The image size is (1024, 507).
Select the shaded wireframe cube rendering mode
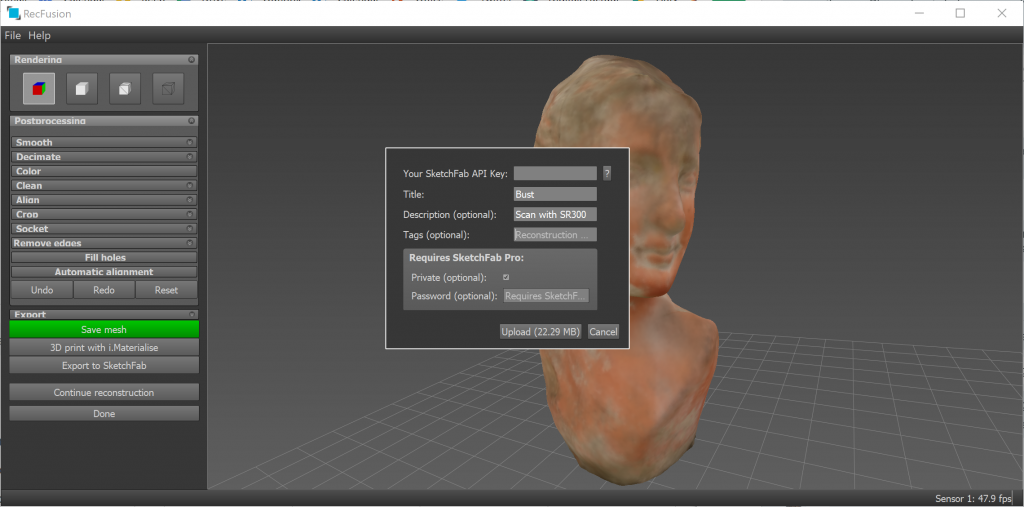point(124,89)
